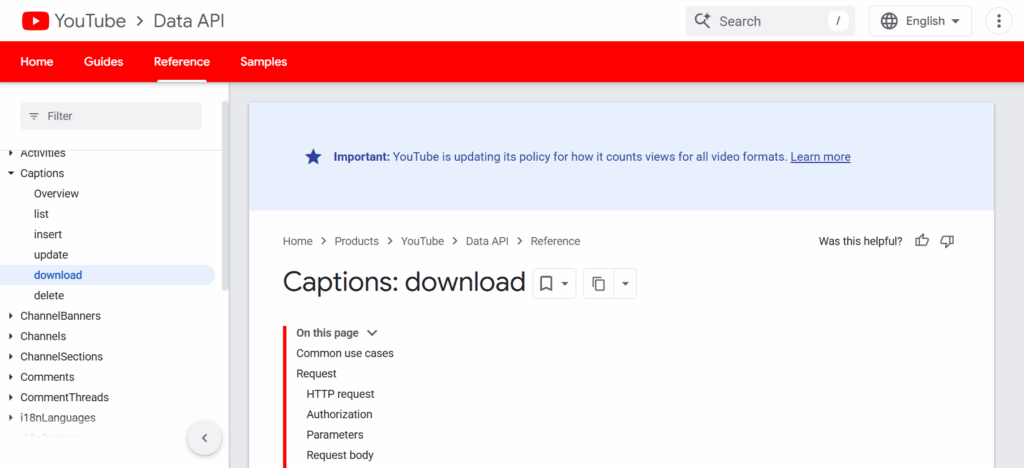Expand the Channels tree node

point(11,336)
